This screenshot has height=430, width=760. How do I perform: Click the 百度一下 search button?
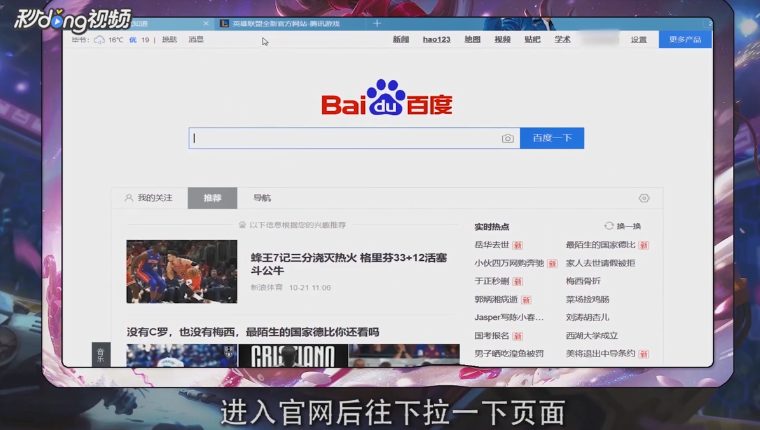pos(552,138)
